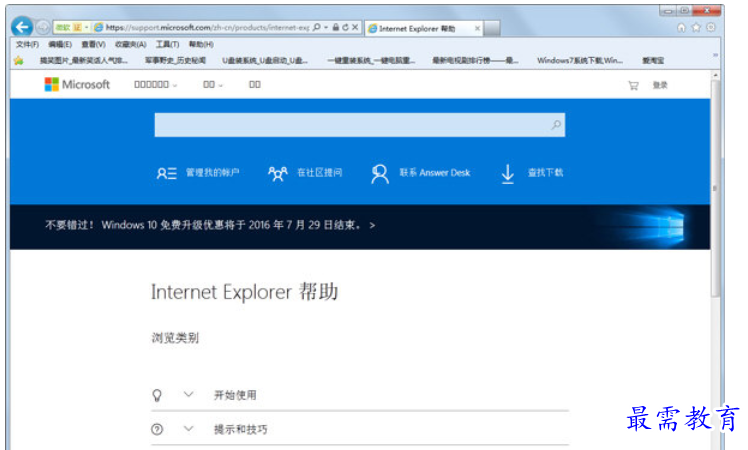
Task: Open the Tools gear icon
Action: pyautogui.click(x=711, y=28)
